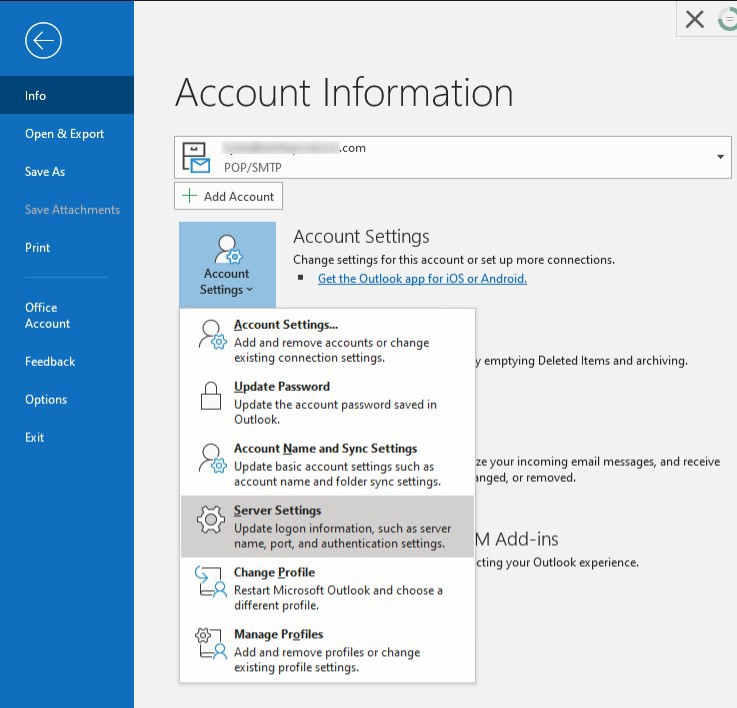Click the gear icon for Server Settings
Screen dimensions: 737x708
(x=211, y=519)
